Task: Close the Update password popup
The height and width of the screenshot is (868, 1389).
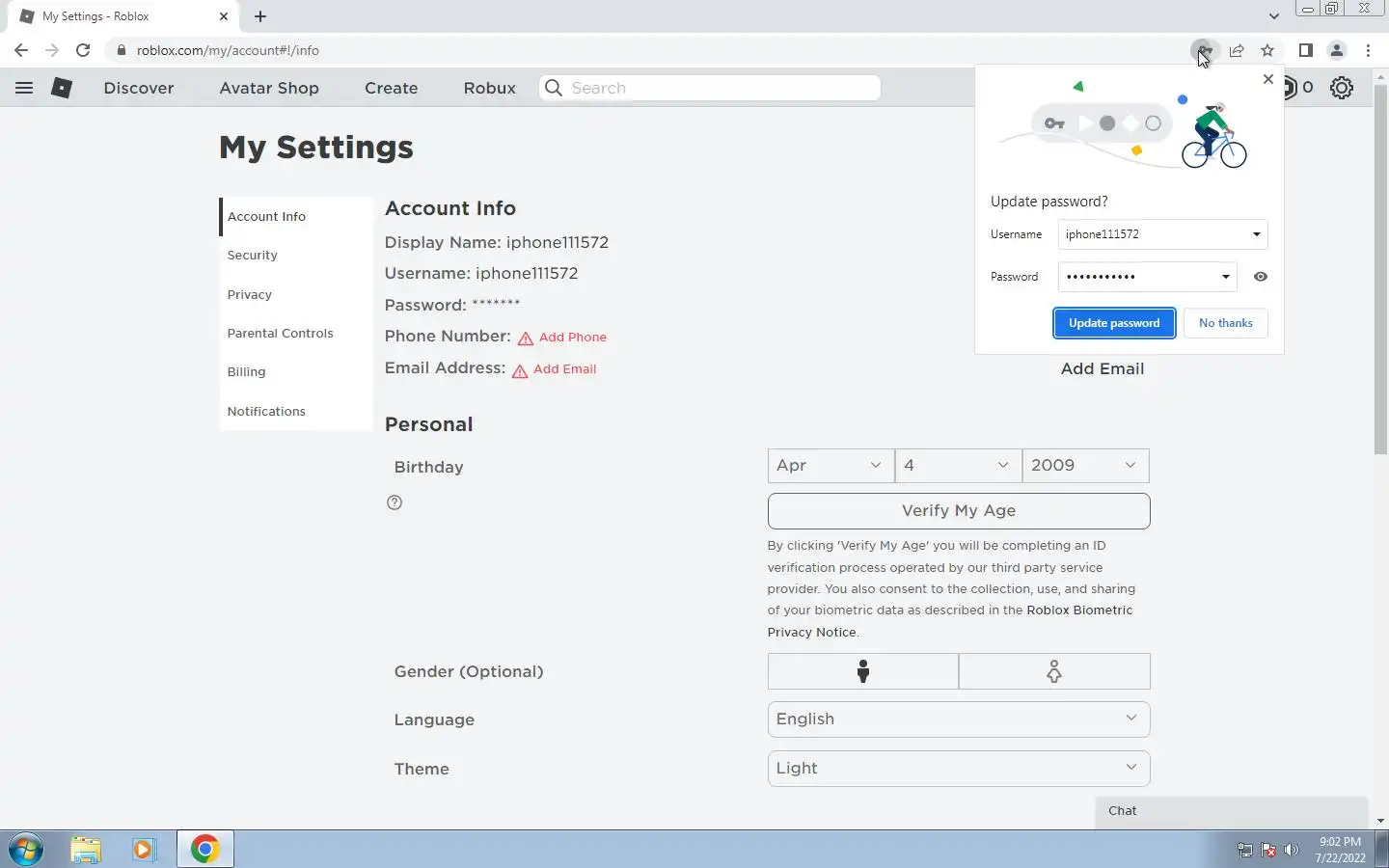Action: coord(1268,79)
